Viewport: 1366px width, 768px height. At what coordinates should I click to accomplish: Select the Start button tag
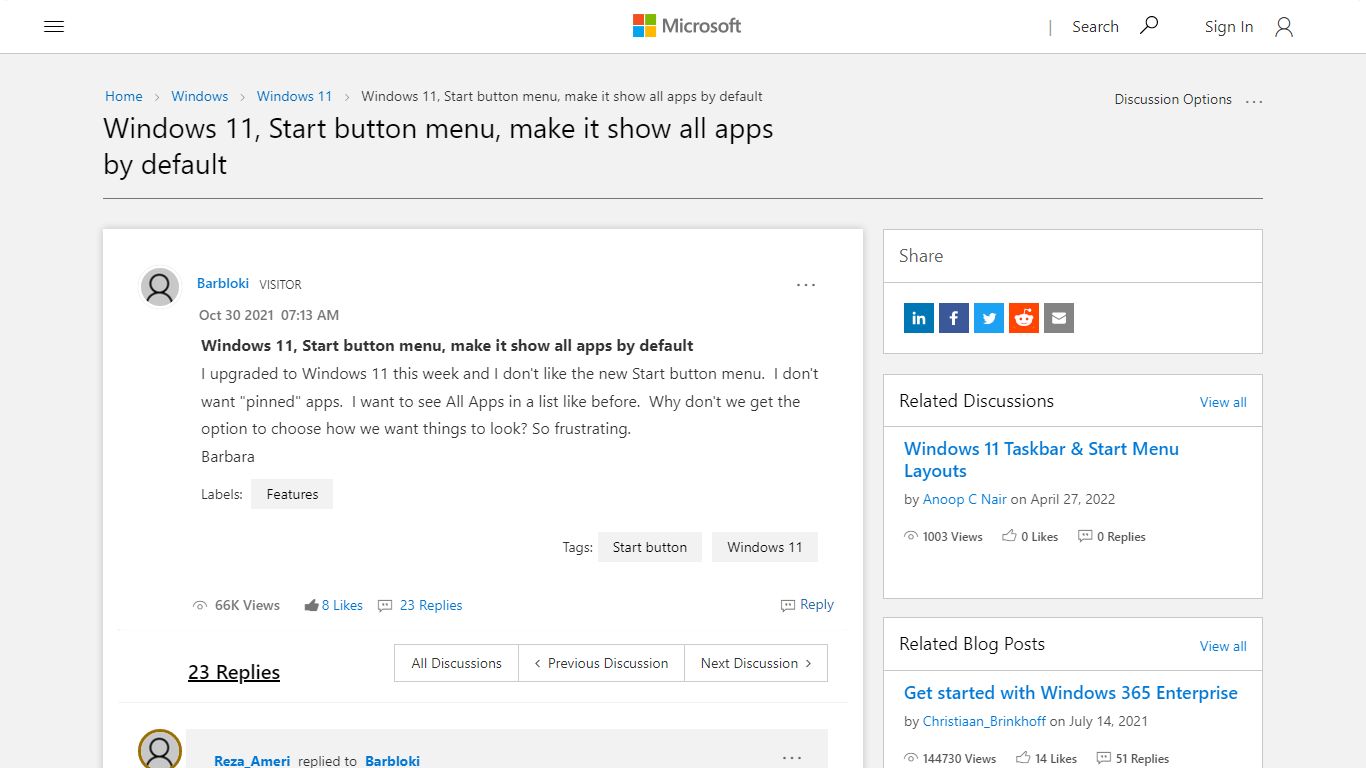pyautogui.click(x=650, y=547)
